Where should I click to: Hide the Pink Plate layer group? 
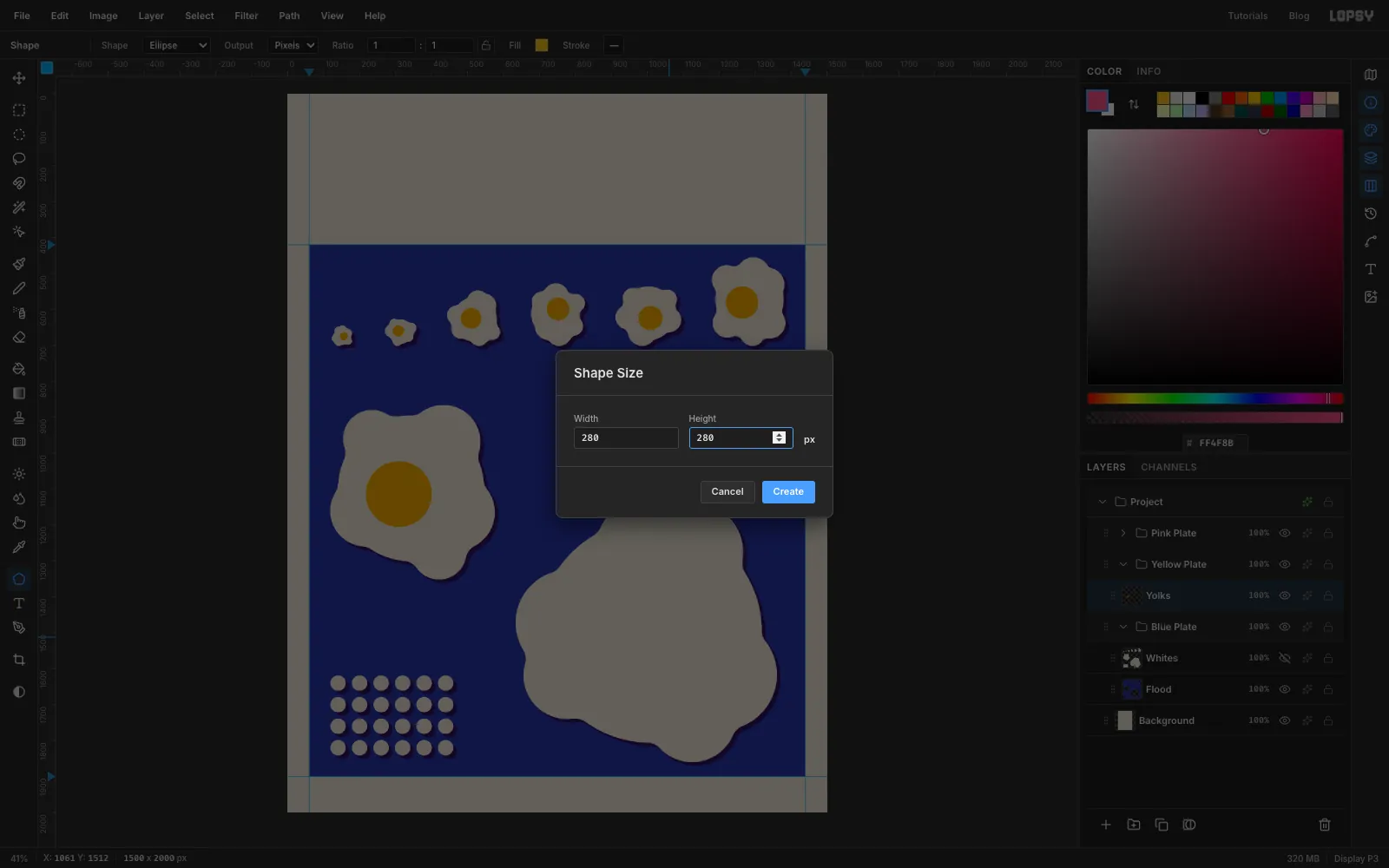click(1285, 533)
